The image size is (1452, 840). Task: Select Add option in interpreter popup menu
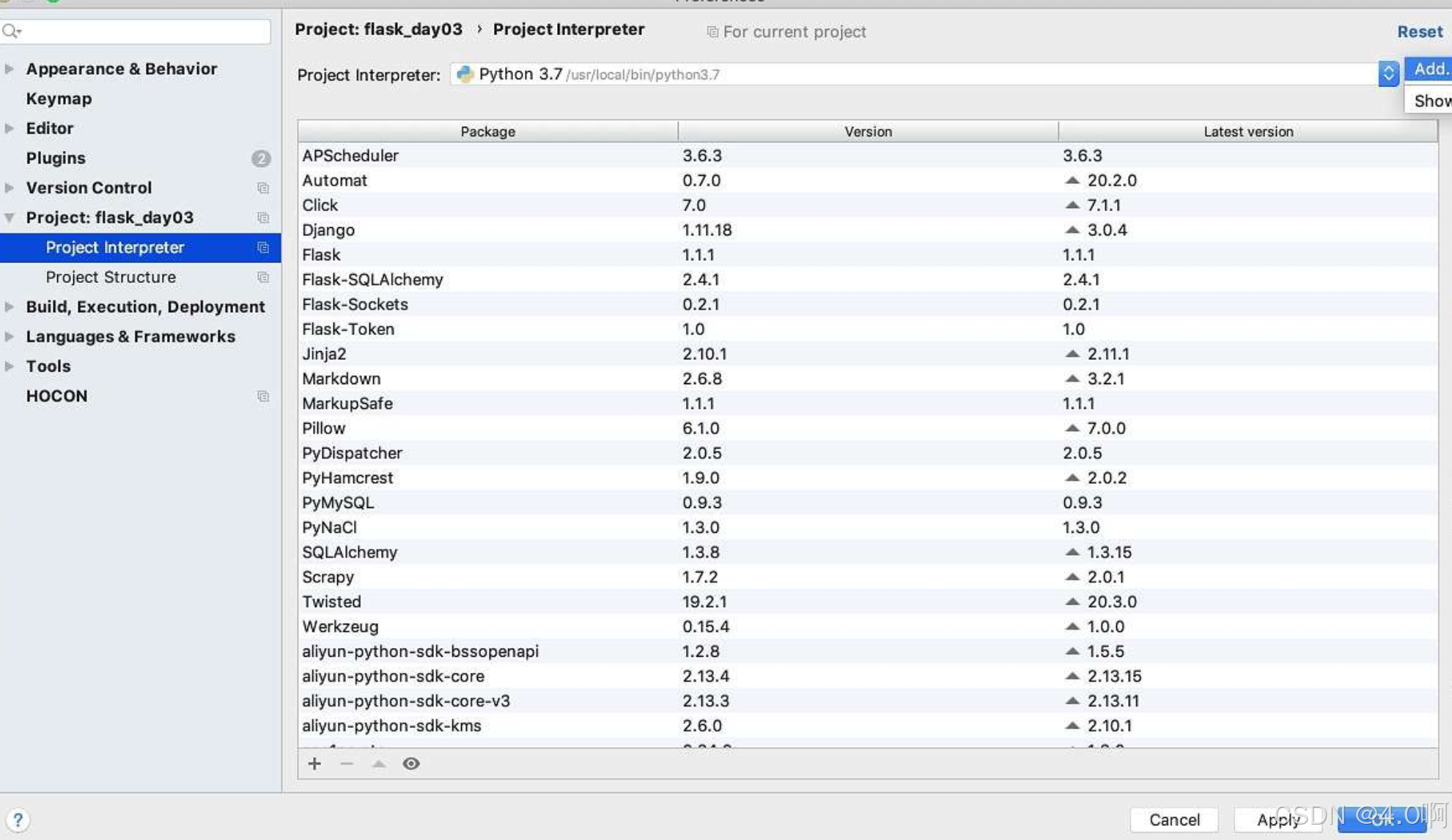1429,69
